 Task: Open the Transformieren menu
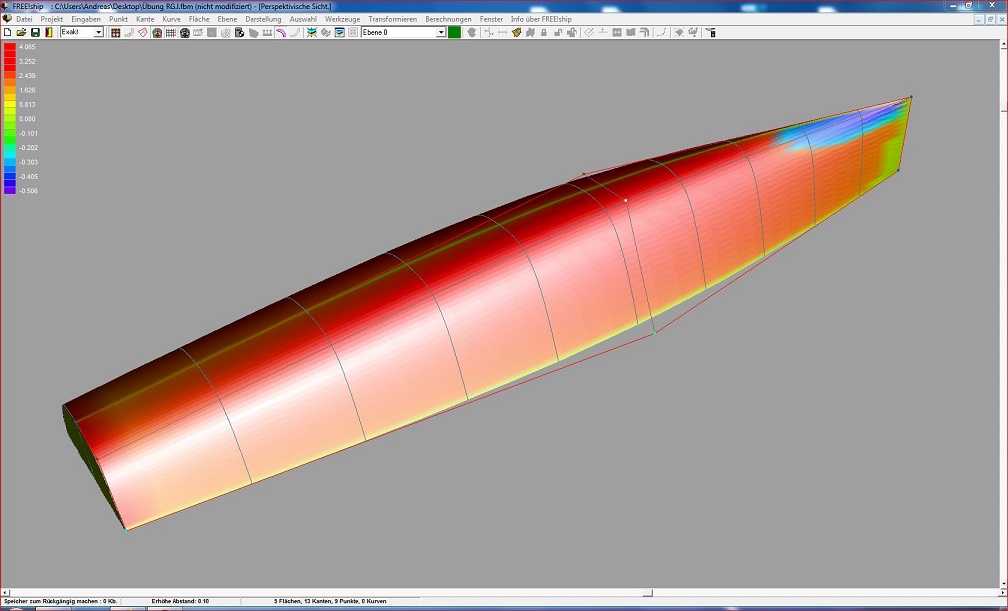coord(392,19)
